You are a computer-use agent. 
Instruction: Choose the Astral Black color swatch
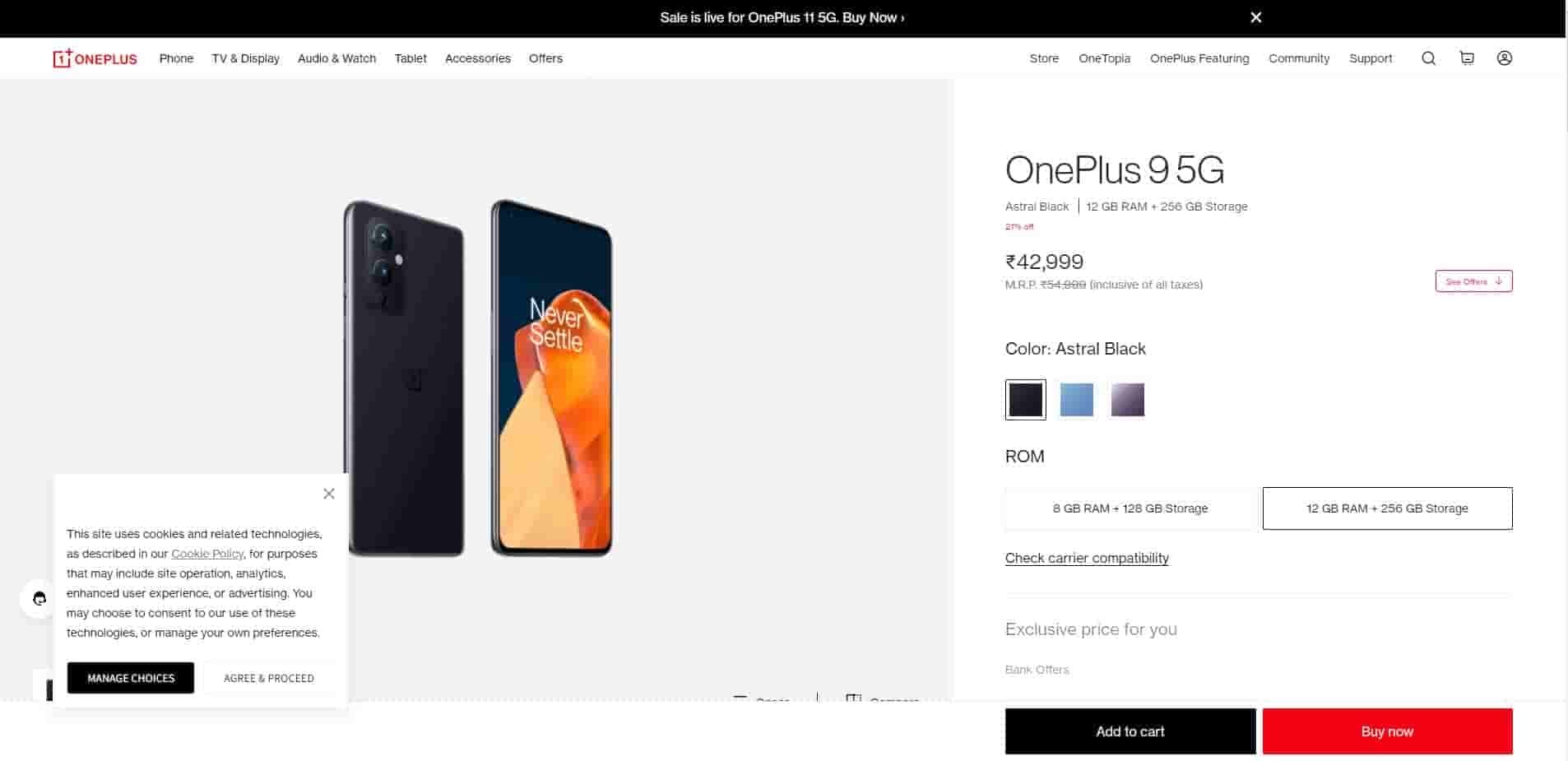1026,400
